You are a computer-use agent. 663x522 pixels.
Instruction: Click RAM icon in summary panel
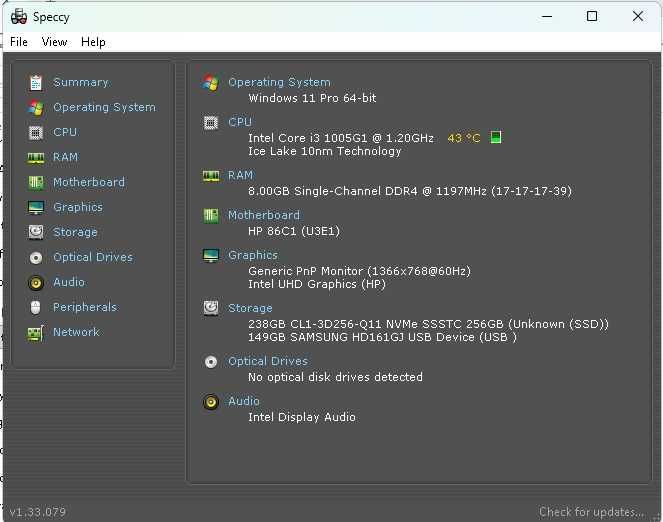point(211,176)
